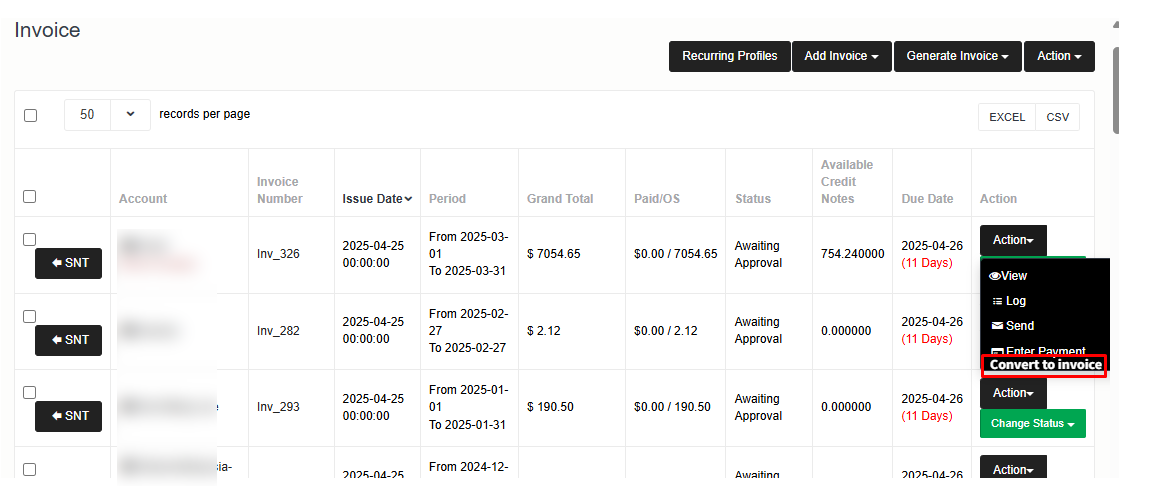The height and width of the screenshot is (500, 1167).
Task: Click the eye icon for View
Action: (x=994, y=276)
